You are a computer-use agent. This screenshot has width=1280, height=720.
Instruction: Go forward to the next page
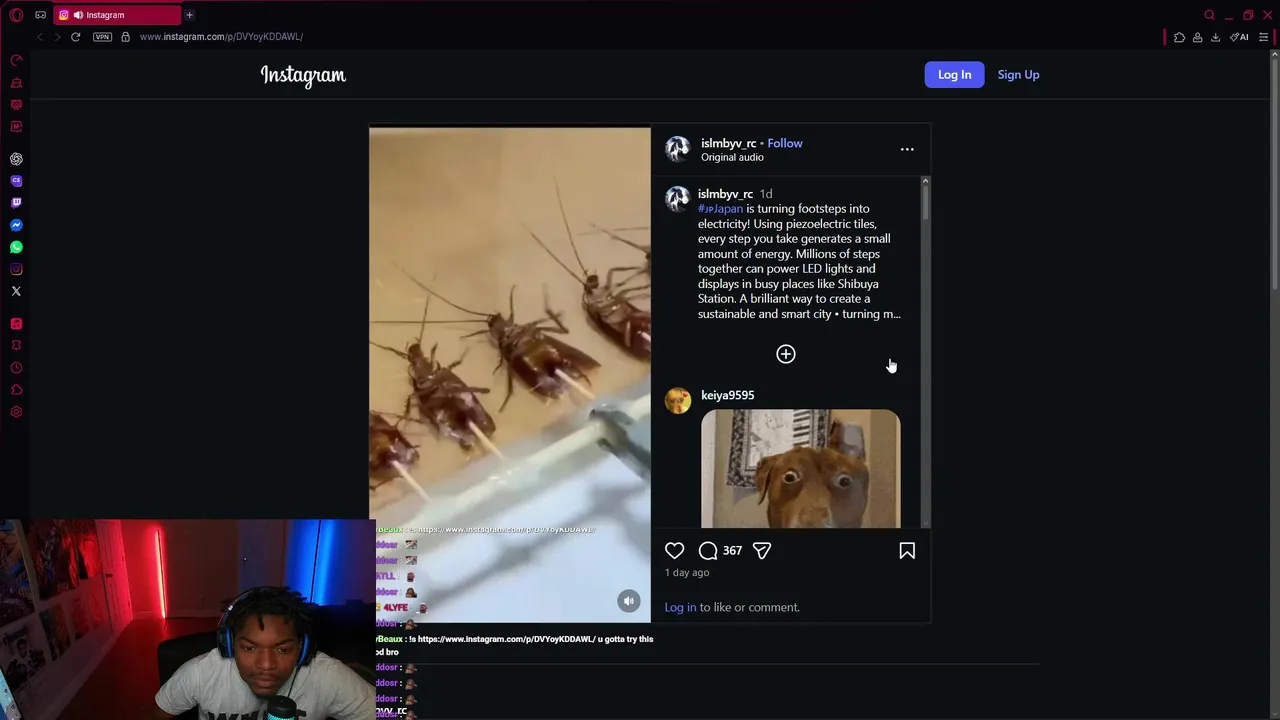click(58, 37)
